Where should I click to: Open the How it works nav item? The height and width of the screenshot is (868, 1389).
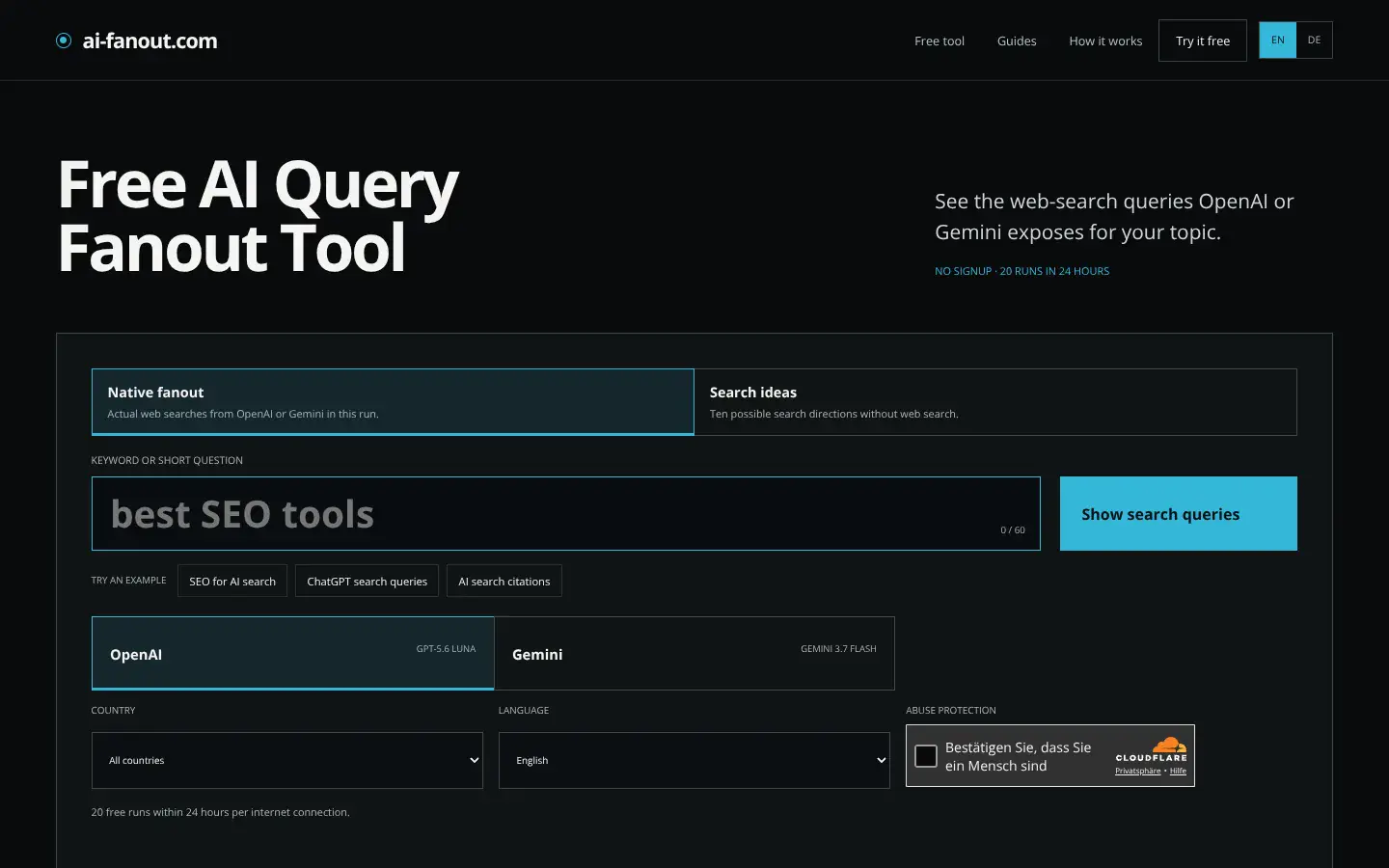[1105, 41]
